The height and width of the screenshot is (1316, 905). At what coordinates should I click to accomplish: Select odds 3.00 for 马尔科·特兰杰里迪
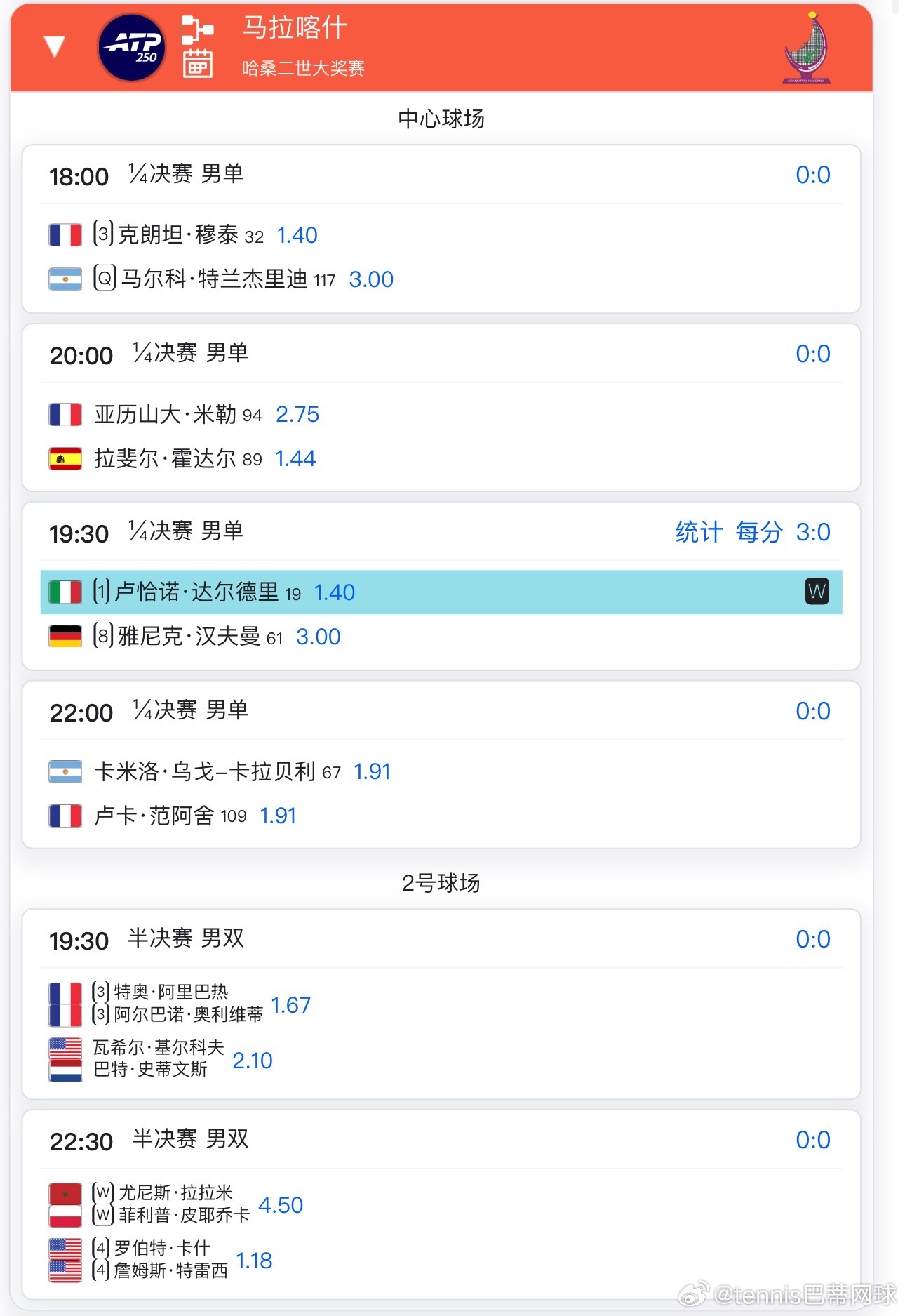(371, 279)
